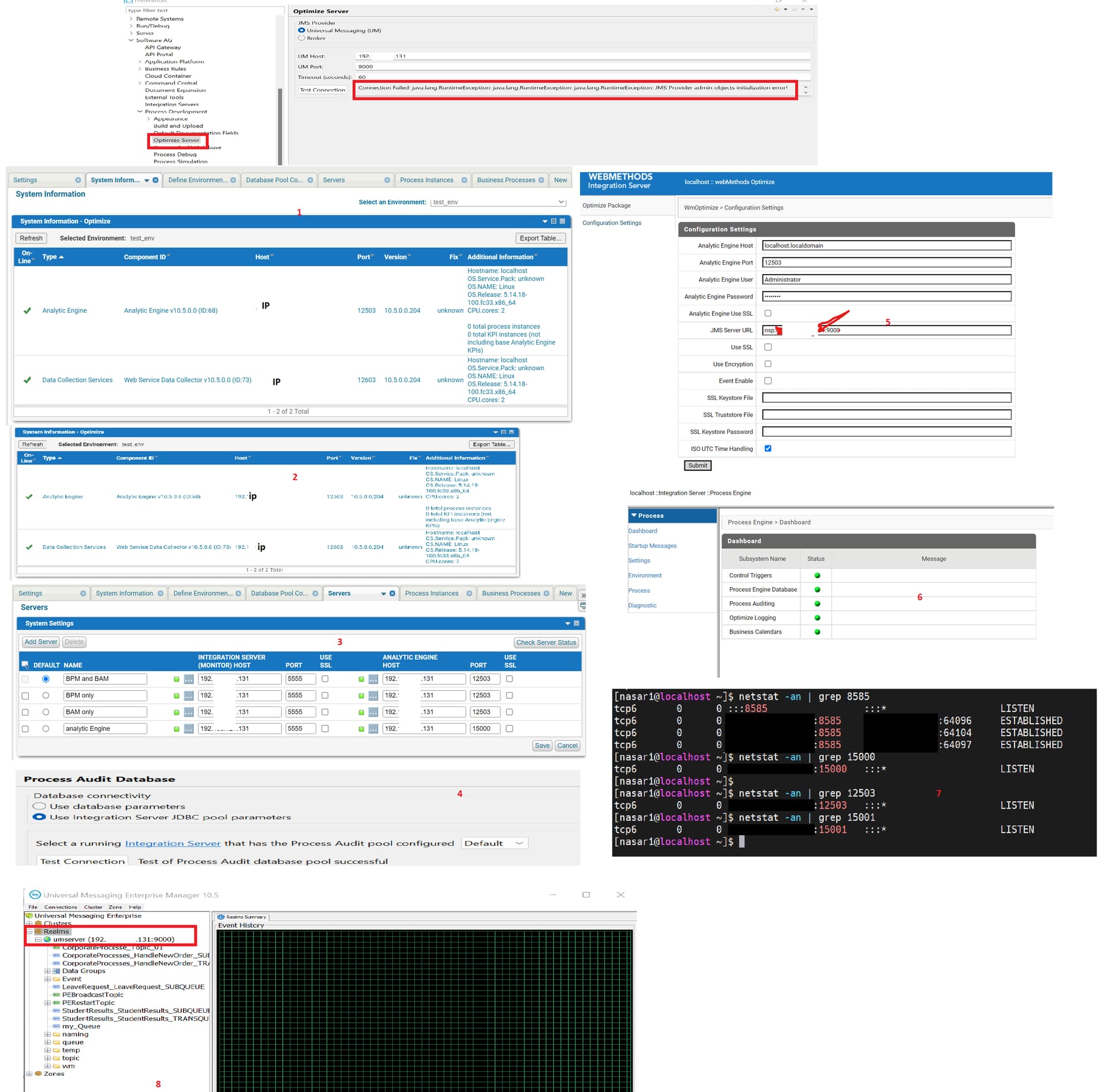Open the Integration Server Default dropdown
This screenshot has width=1108, height=1092.
point(495,843)
